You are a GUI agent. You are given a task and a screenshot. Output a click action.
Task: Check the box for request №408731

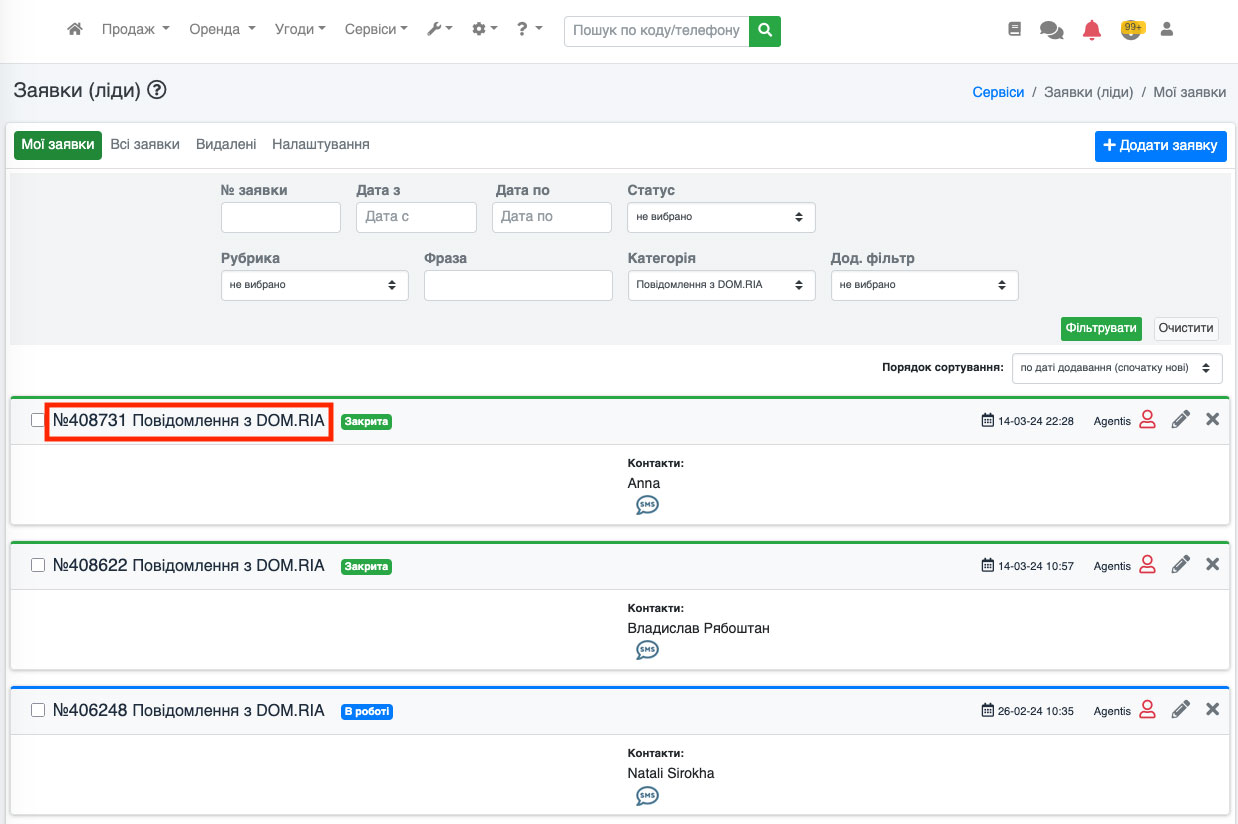click(x=38, y=421)
